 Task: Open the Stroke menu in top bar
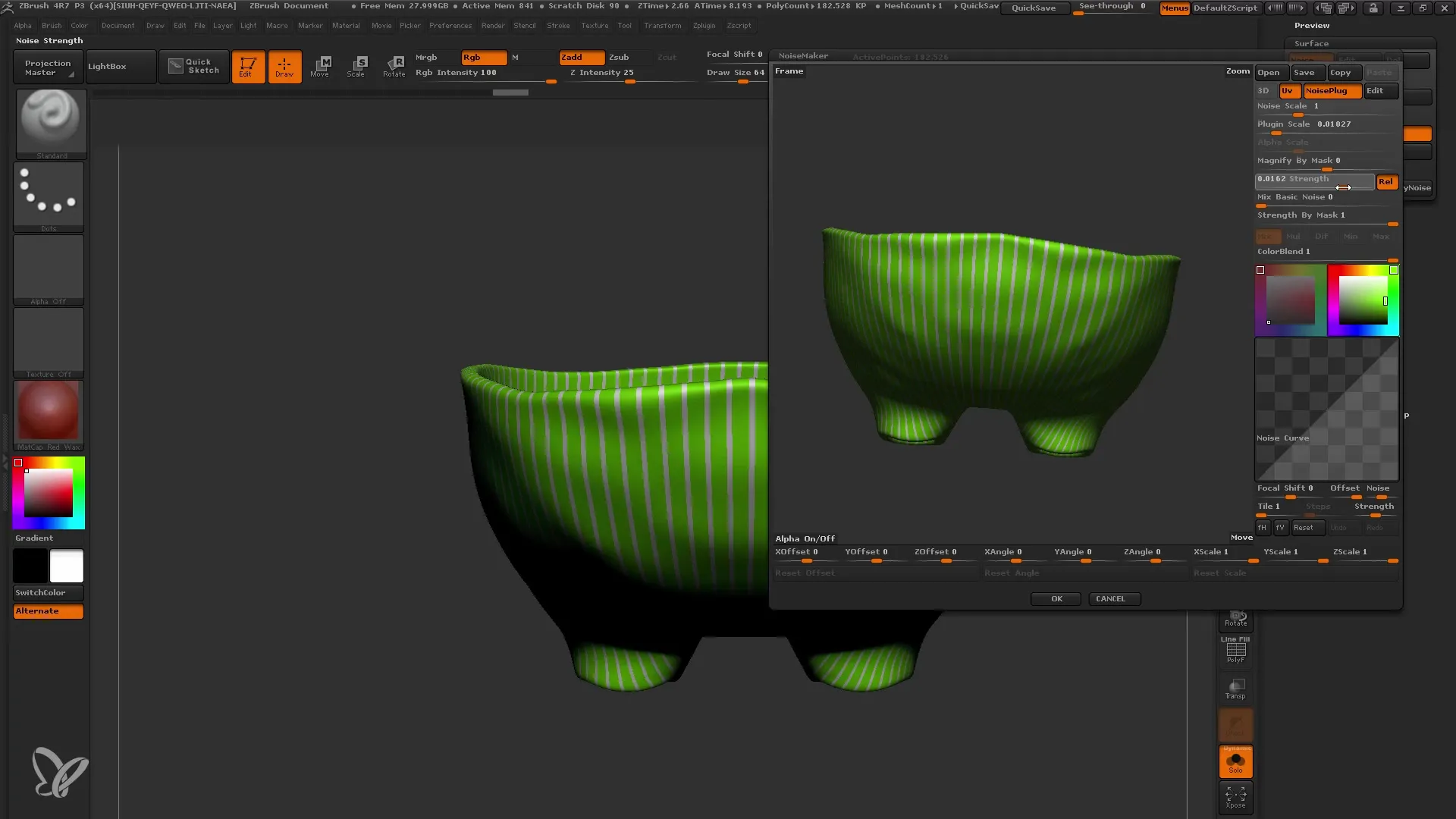(559, 25)
